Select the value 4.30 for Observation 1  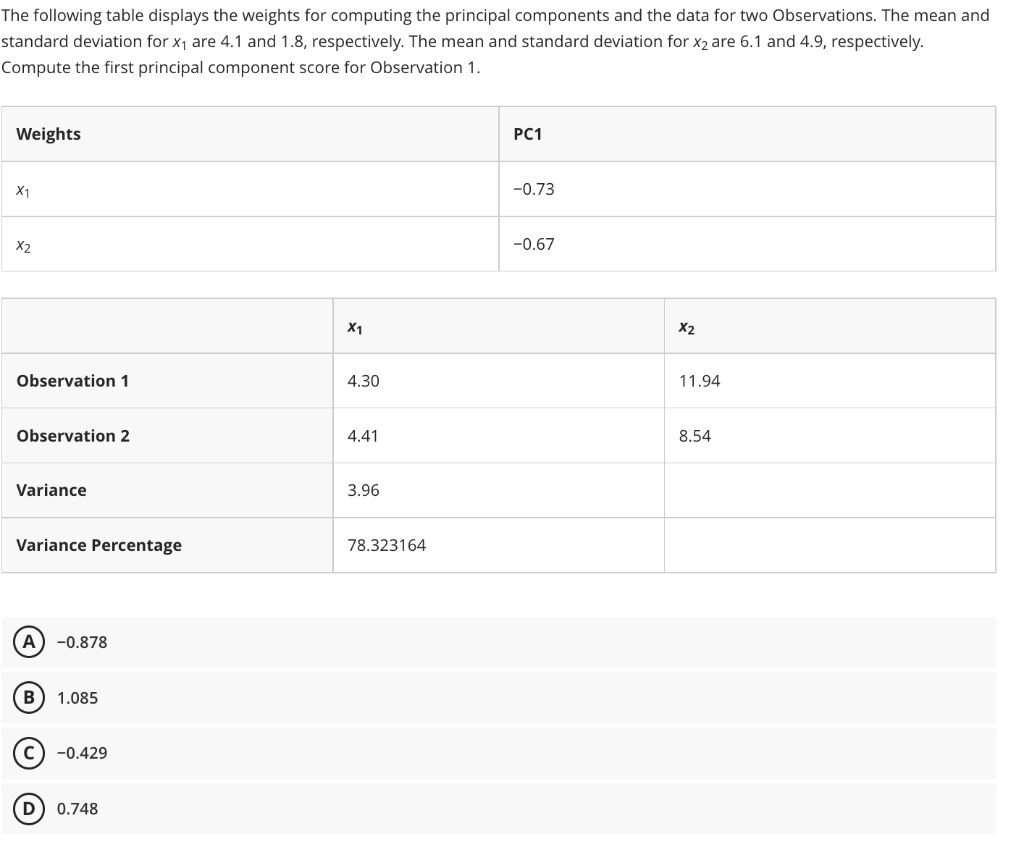pos(360,380)
